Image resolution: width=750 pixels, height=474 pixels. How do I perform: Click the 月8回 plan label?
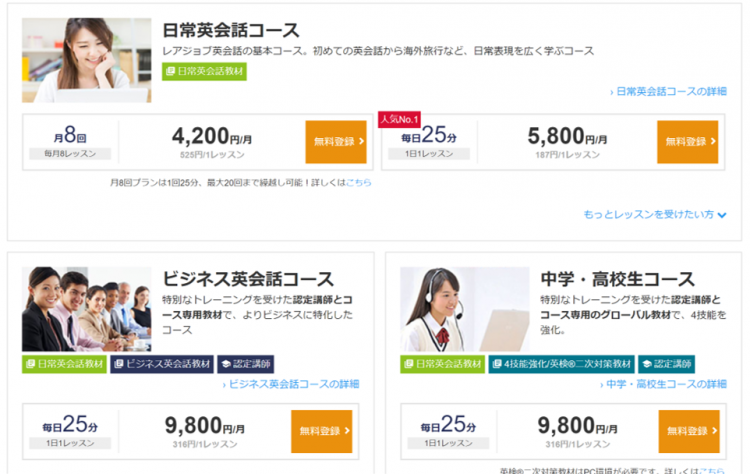click(70, 135)
